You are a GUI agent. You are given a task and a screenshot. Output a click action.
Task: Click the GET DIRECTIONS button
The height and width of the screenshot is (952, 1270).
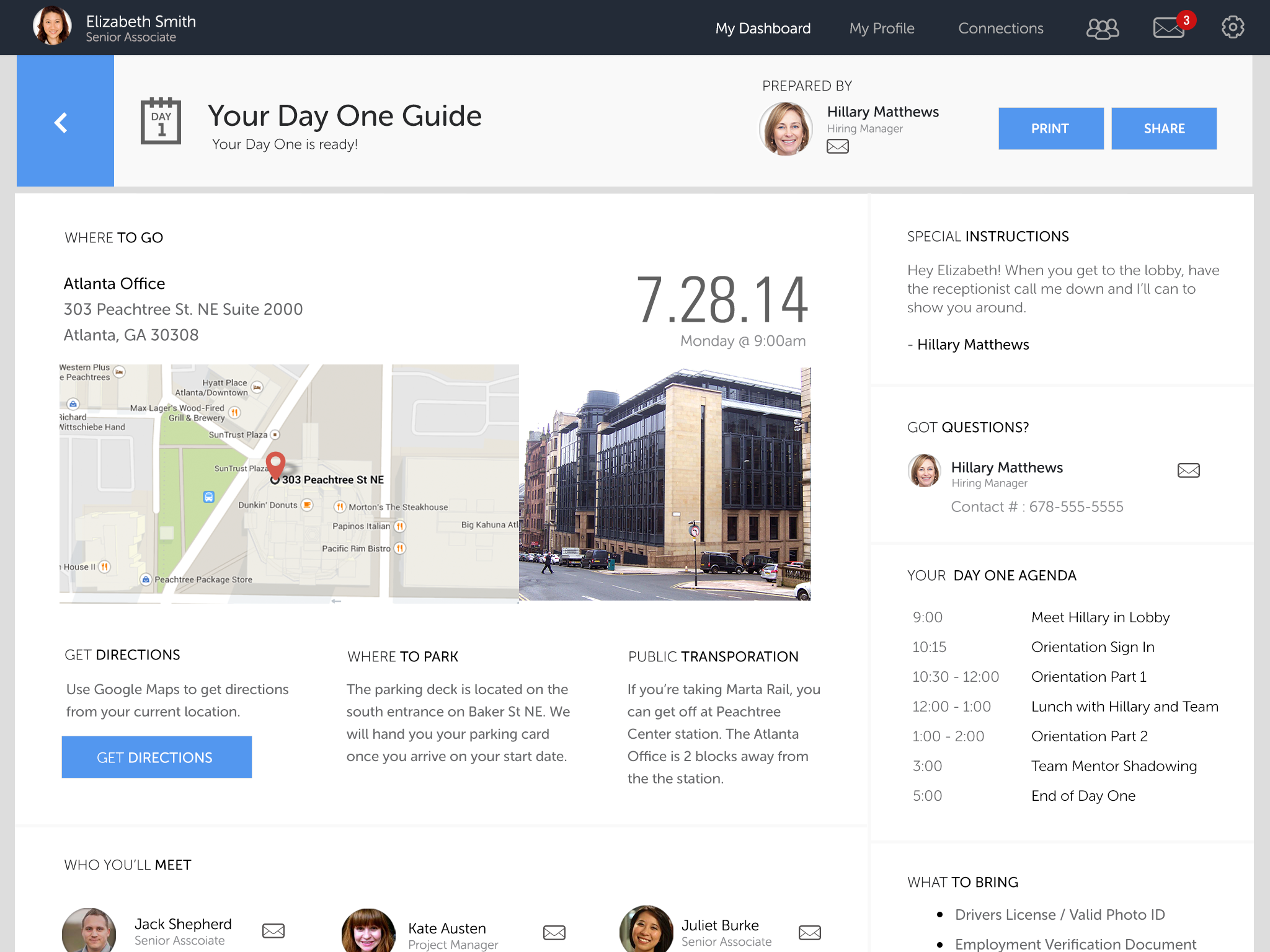click(156, 757)
